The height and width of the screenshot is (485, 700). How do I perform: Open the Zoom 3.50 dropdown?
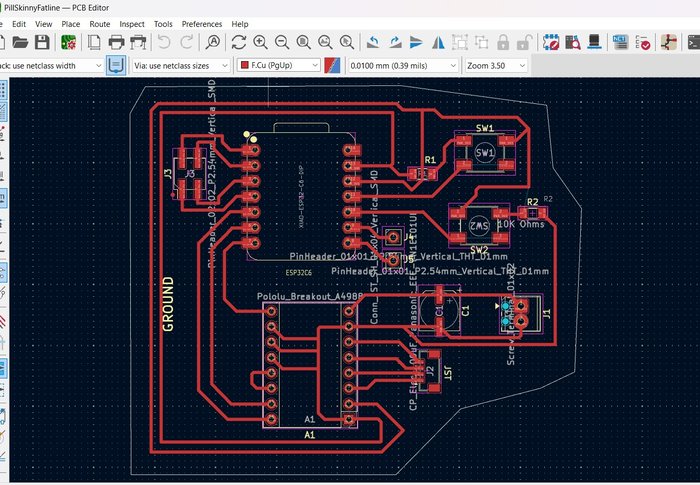coord(496,66)
